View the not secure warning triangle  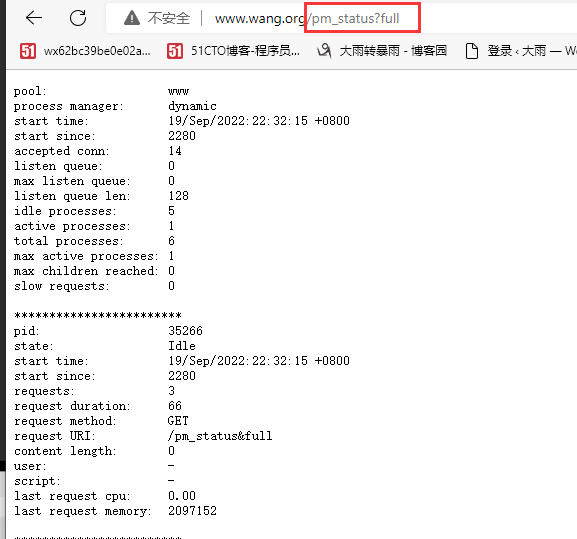(x=132, y=18)
